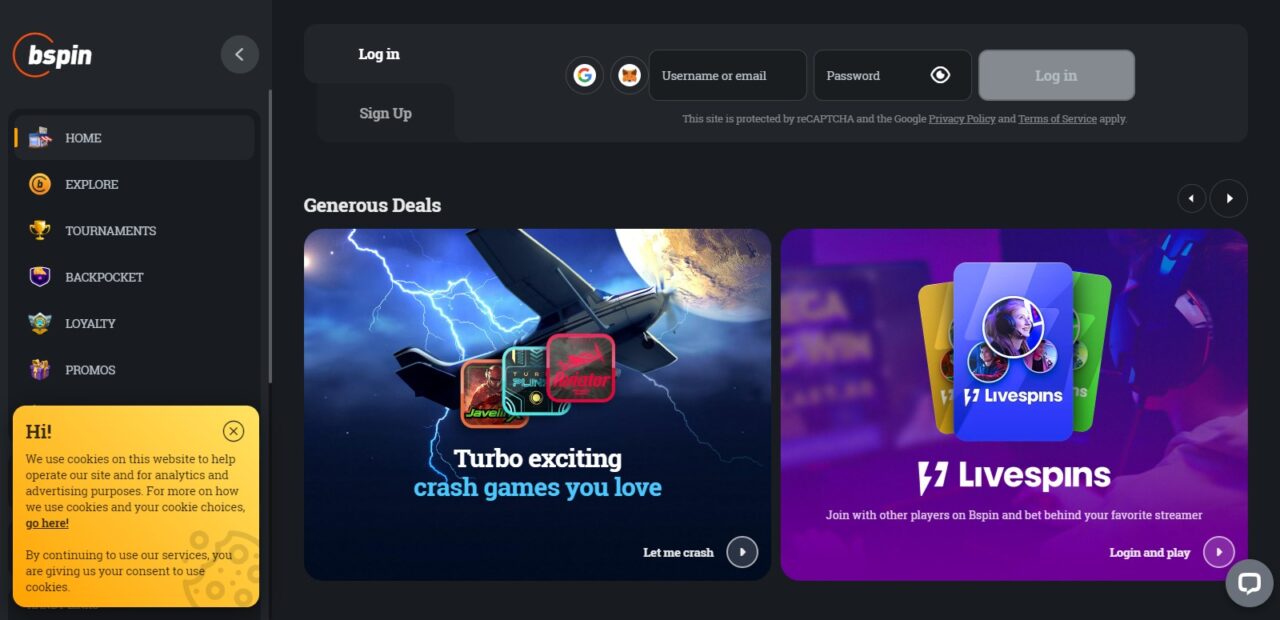Show the previous Generous Deals slide
Viewport: 1280px width, 620px height.
[x=1191, y=198]
